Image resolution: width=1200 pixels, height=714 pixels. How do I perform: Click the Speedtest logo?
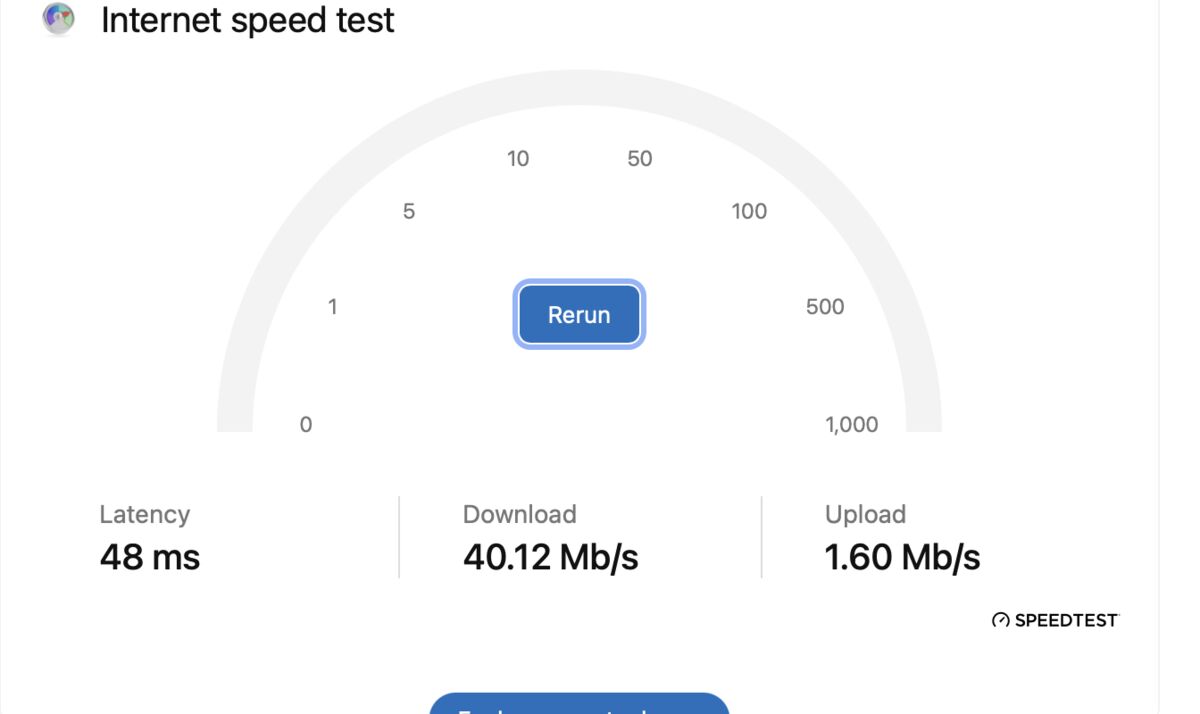1055,620
